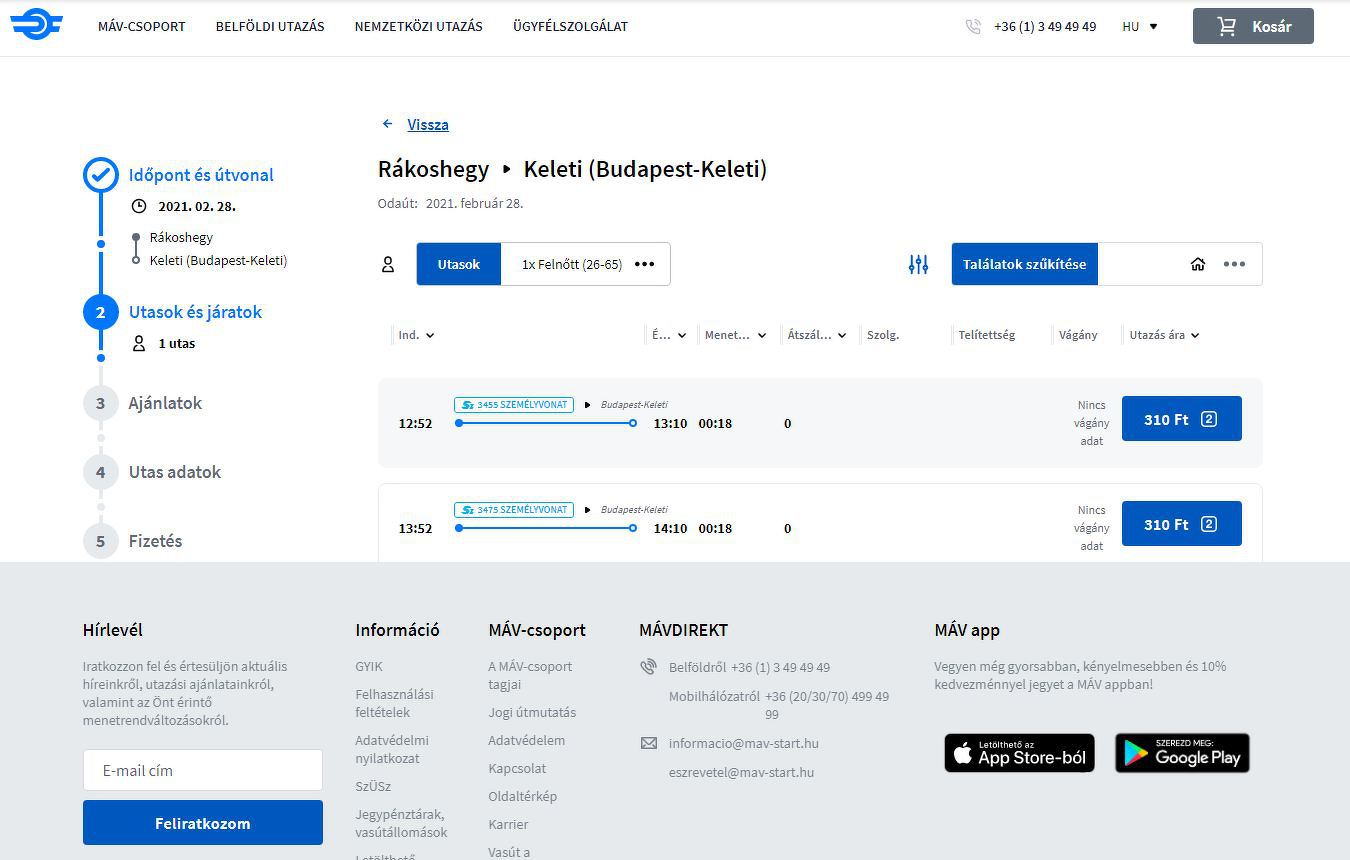Select 310 Ft ticket for 12:52 train

click(1181, 419)
